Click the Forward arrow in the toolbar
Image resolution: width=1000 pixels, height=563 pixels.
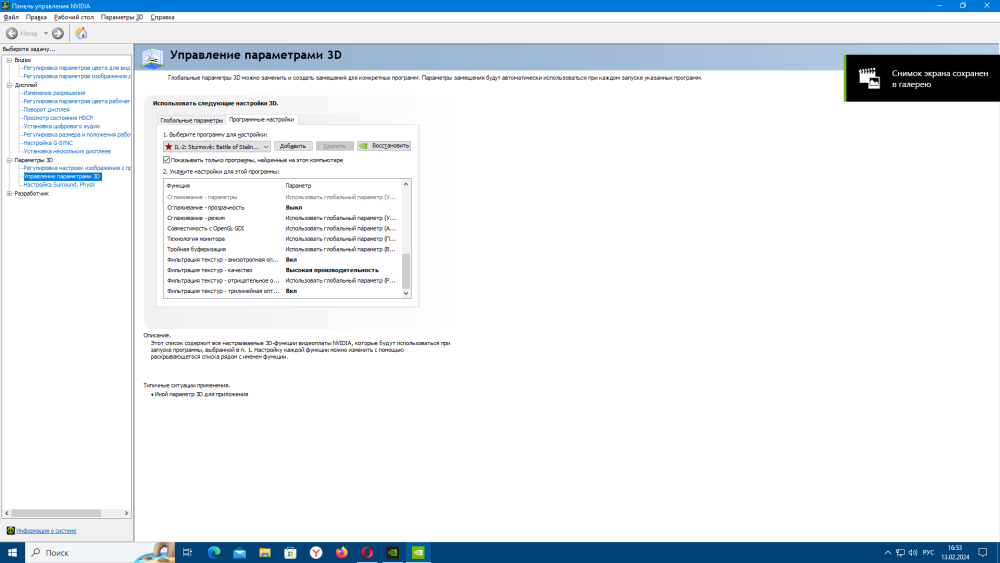pos(58,33)
